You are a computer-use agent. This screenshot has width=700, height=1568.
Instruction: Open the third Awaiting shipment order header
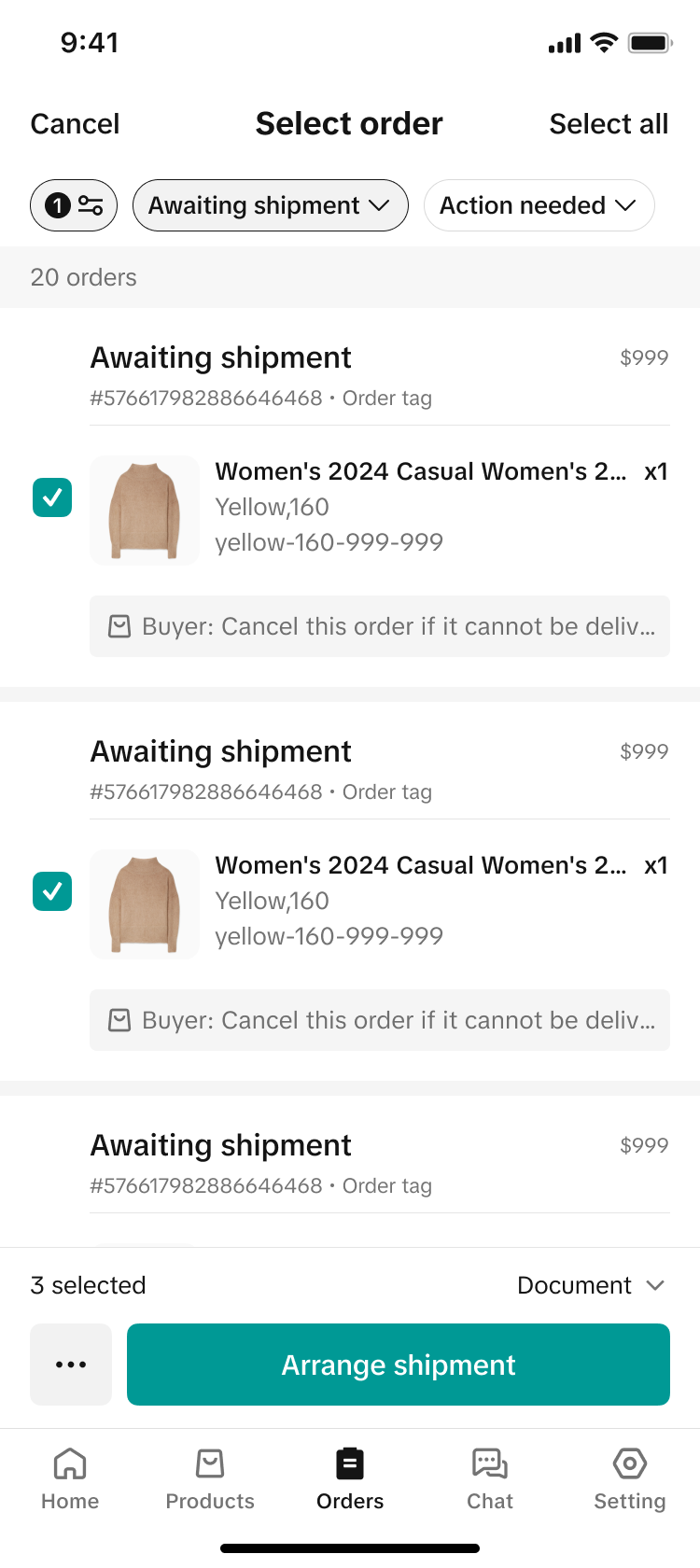[x=220, y=1146]
